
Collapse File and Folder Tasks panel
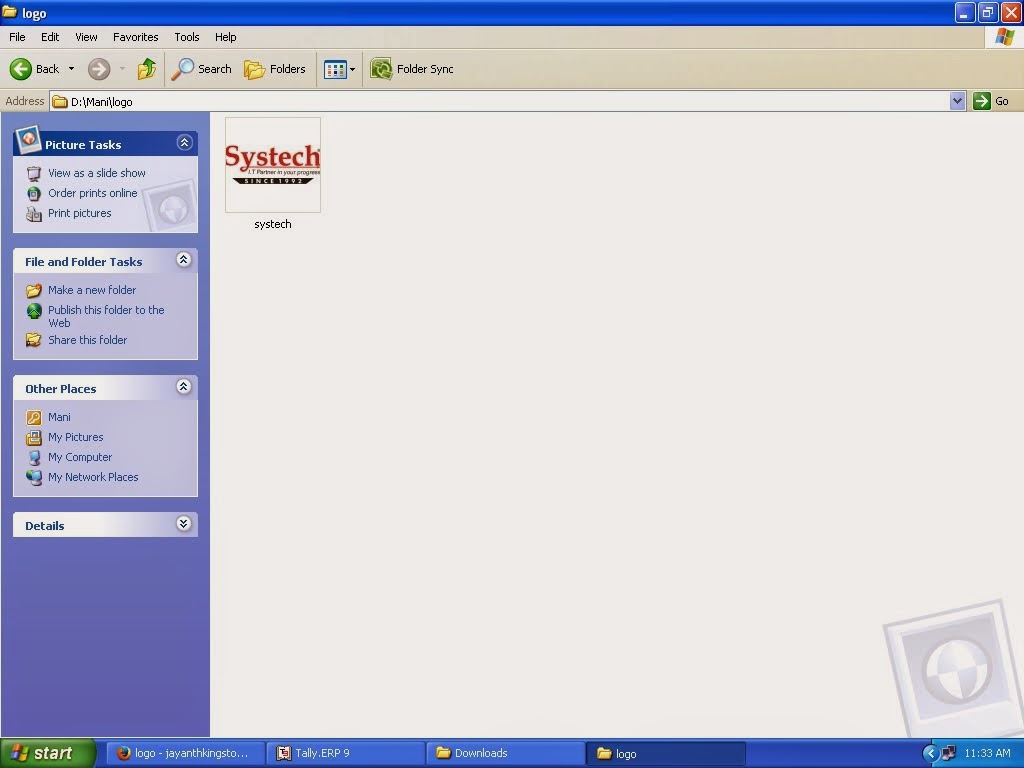[x=184, y=260]
